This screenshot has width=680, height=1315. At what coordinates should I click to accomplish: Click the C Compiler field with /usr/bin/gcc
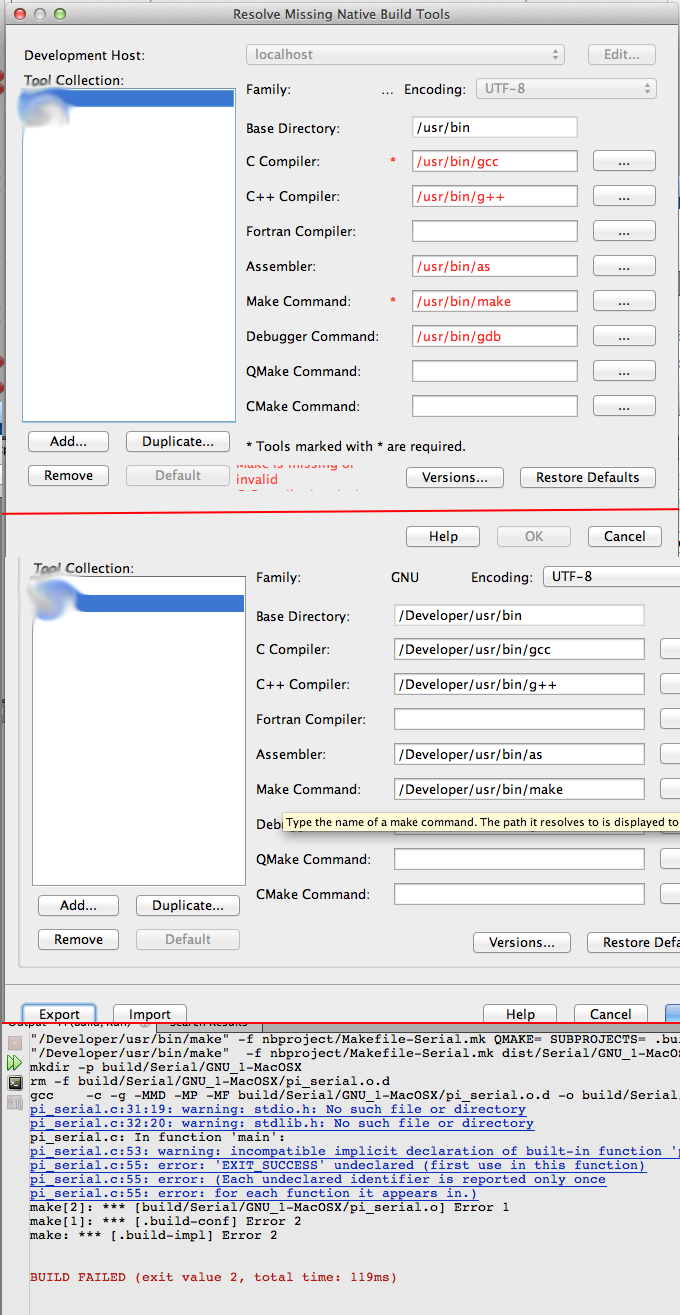pos(495,161)
